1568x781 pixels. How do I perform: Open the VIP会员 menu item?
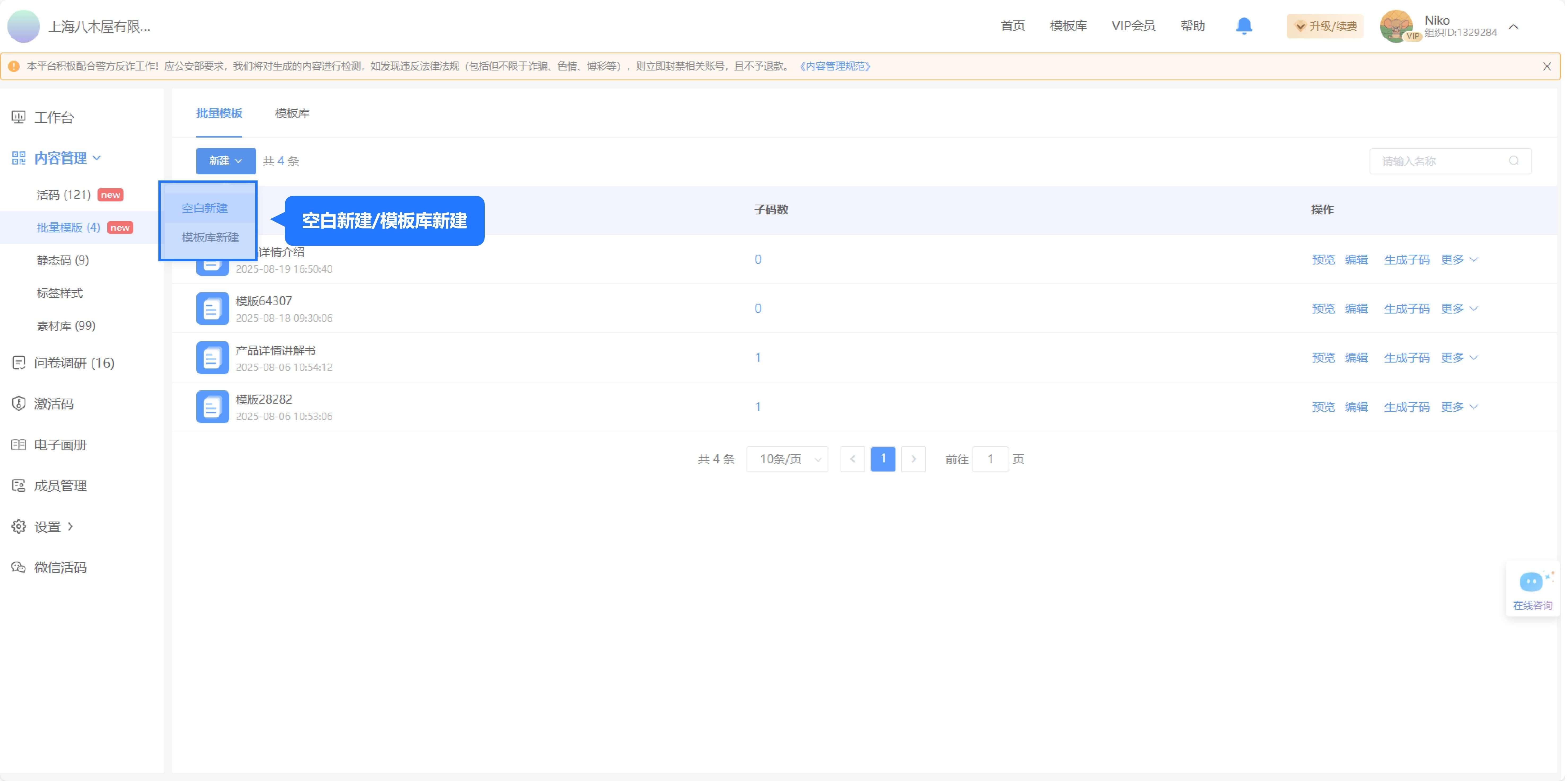tap(1133, 25)
